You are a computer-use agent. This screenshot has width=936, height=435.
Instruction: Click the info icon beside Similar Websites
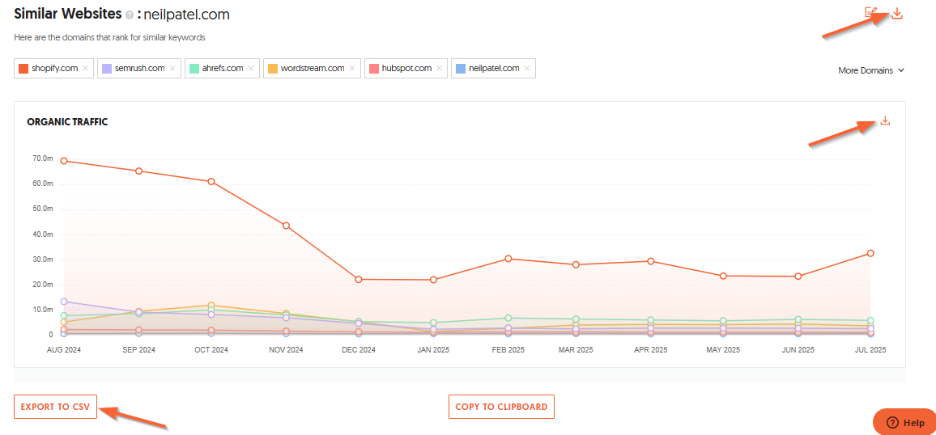click(130, 16)
